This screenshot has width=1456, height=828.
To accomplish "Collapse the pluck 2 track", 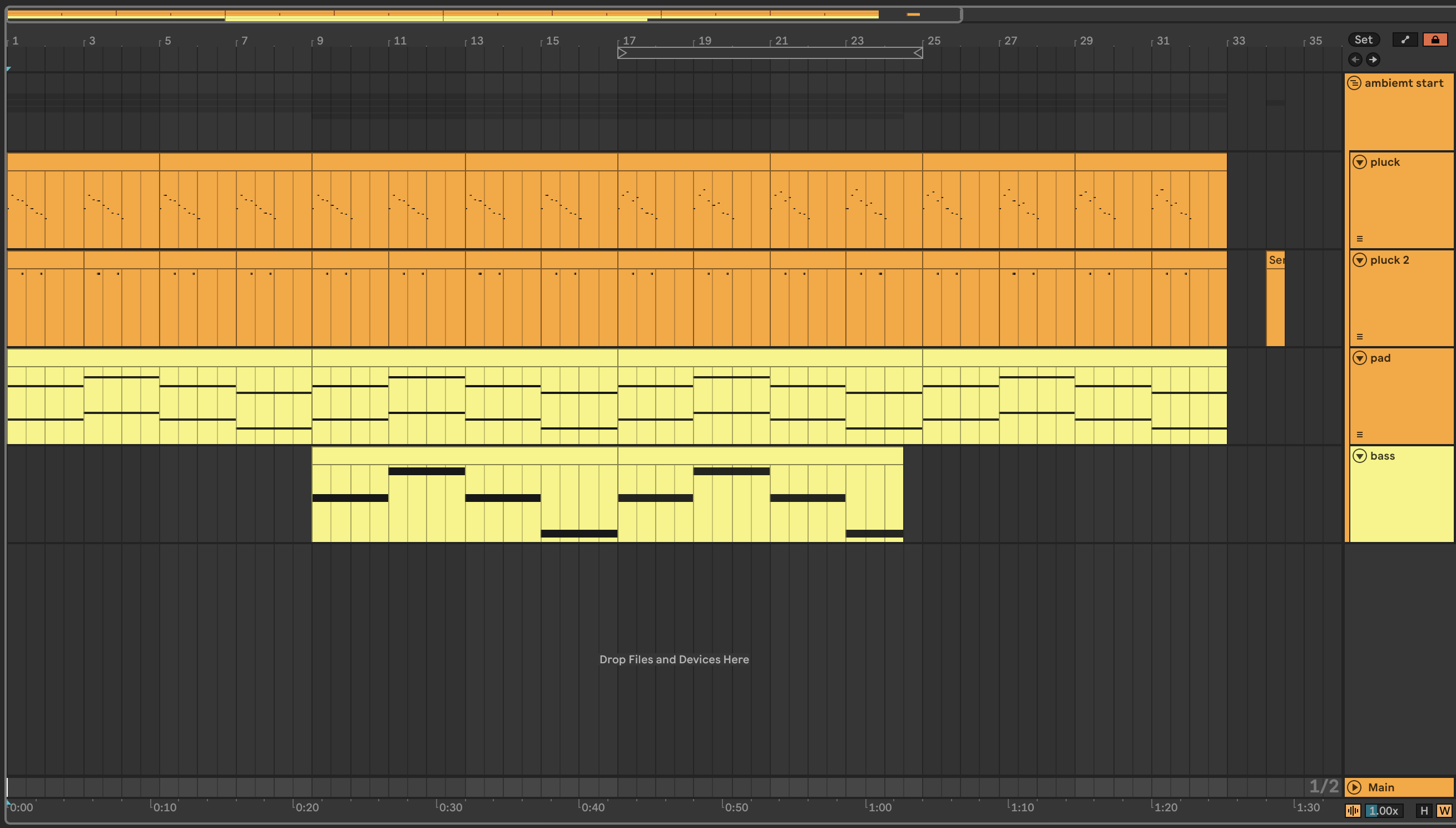I will (1359, 260).
